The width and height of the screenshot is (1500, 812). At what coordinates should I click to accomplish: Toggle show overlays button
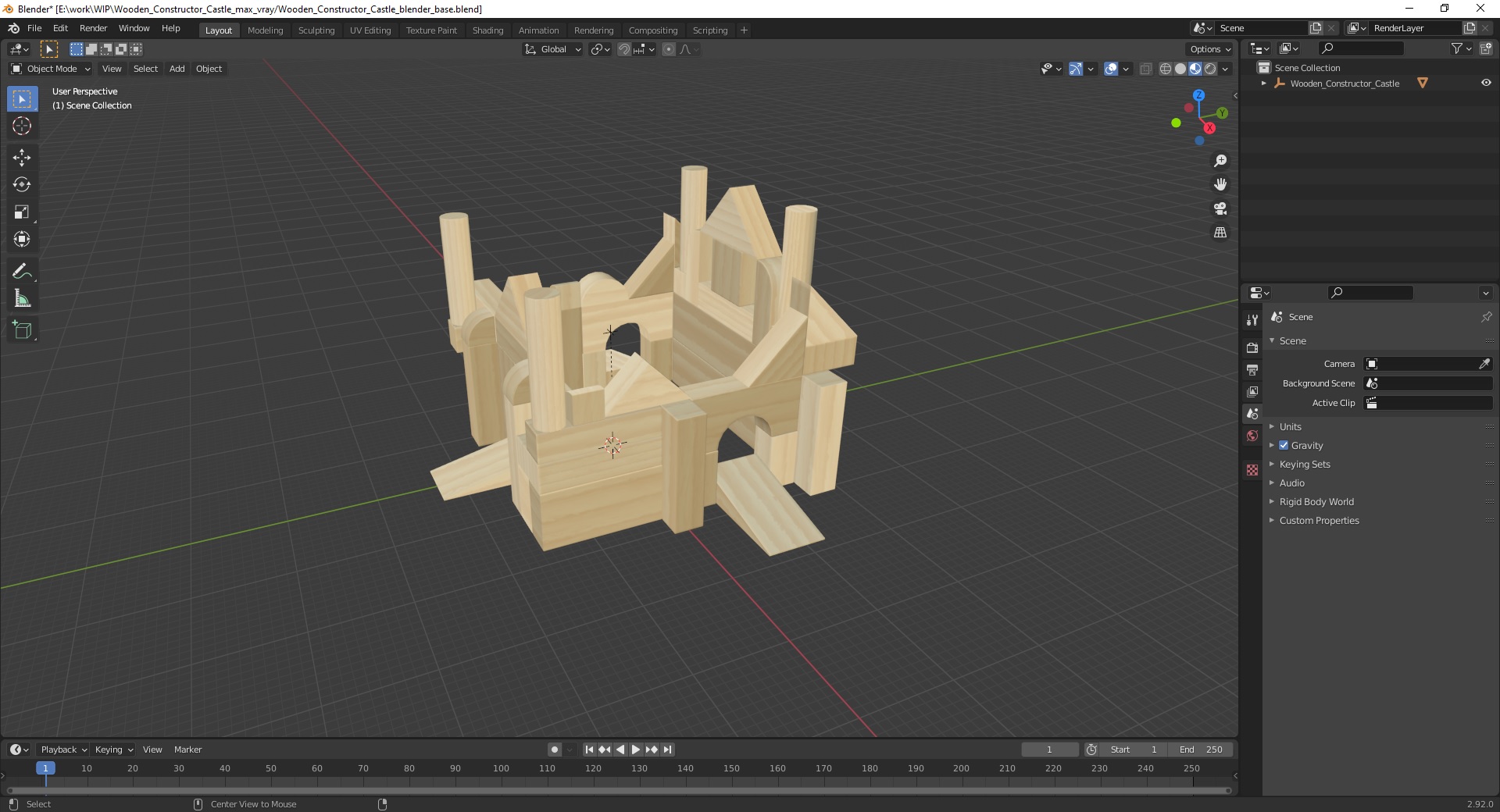(x=1111, y=69)
